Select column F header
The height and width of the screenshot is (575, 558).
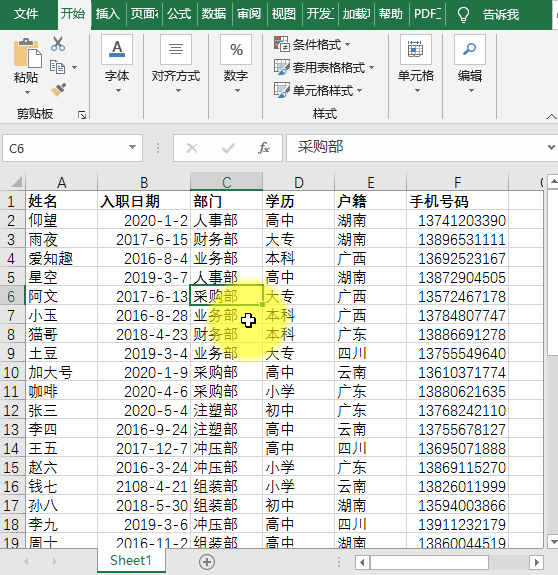click(457, 182)
